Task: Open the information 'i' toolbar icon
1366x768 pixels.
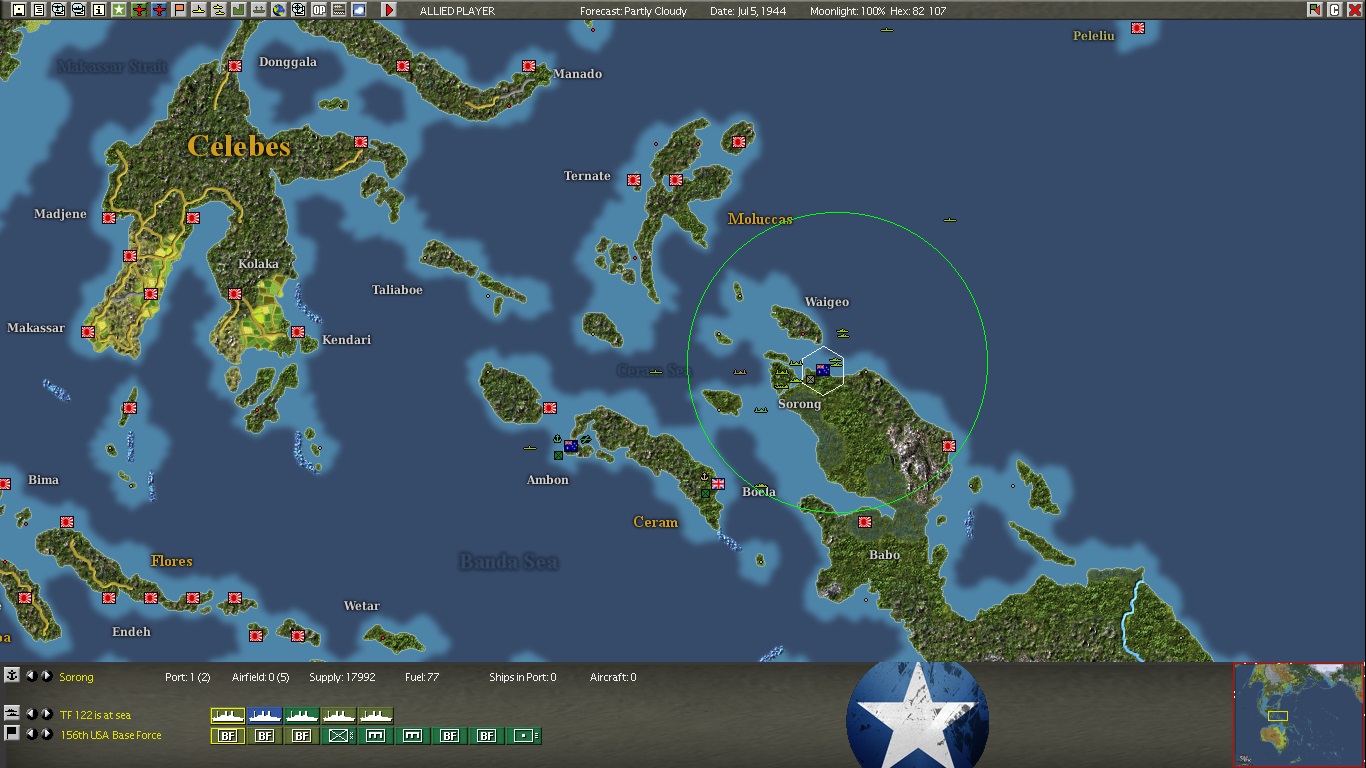Action: pyautogui.click(x=99, y=10)
